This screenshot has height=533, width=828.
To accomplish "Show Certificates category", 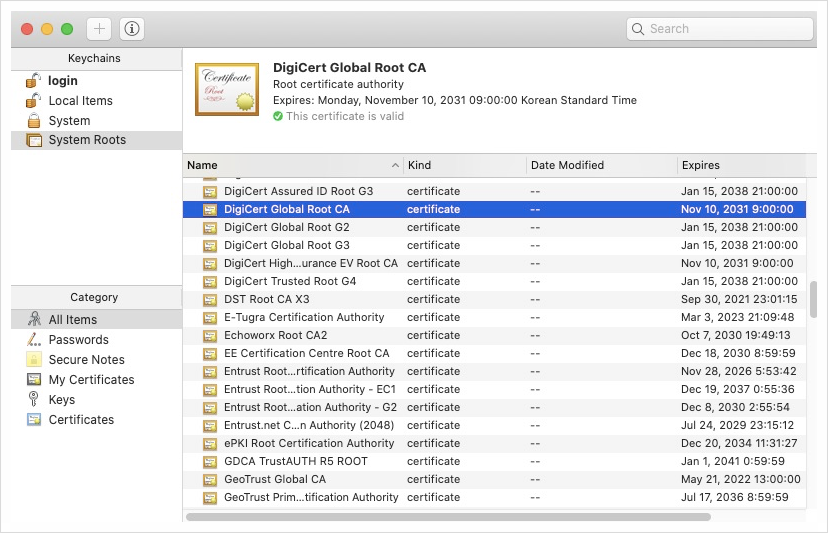I will (97, 419).
